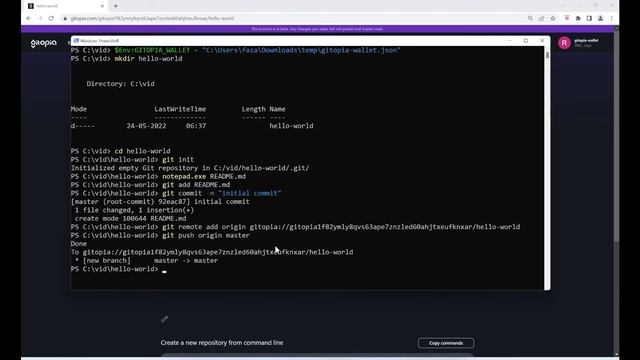Open the extensions puzzle icon
640x360 pixels.
578,18
